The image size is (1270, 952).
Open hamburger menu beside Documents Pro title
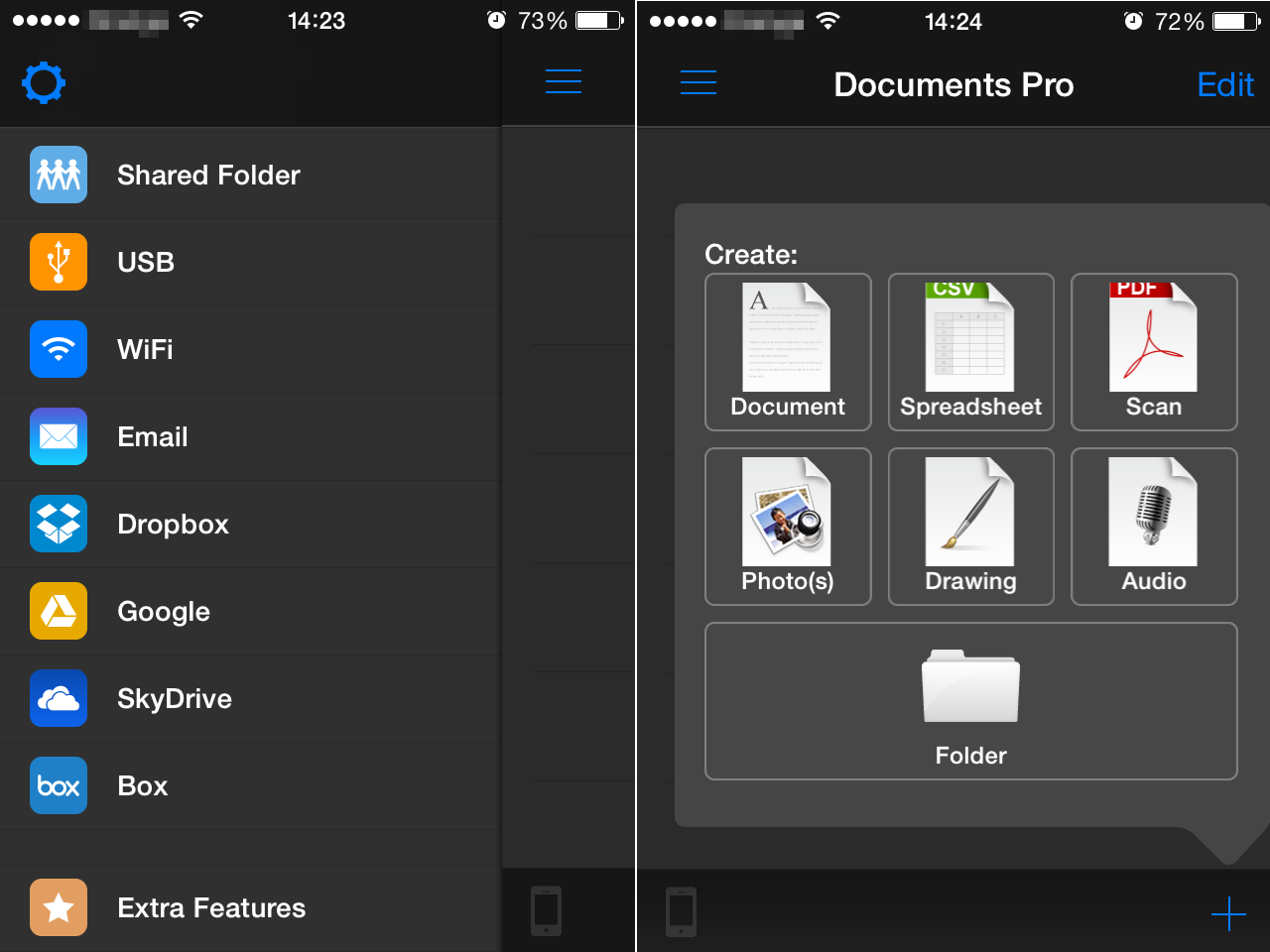coord(698,82)
